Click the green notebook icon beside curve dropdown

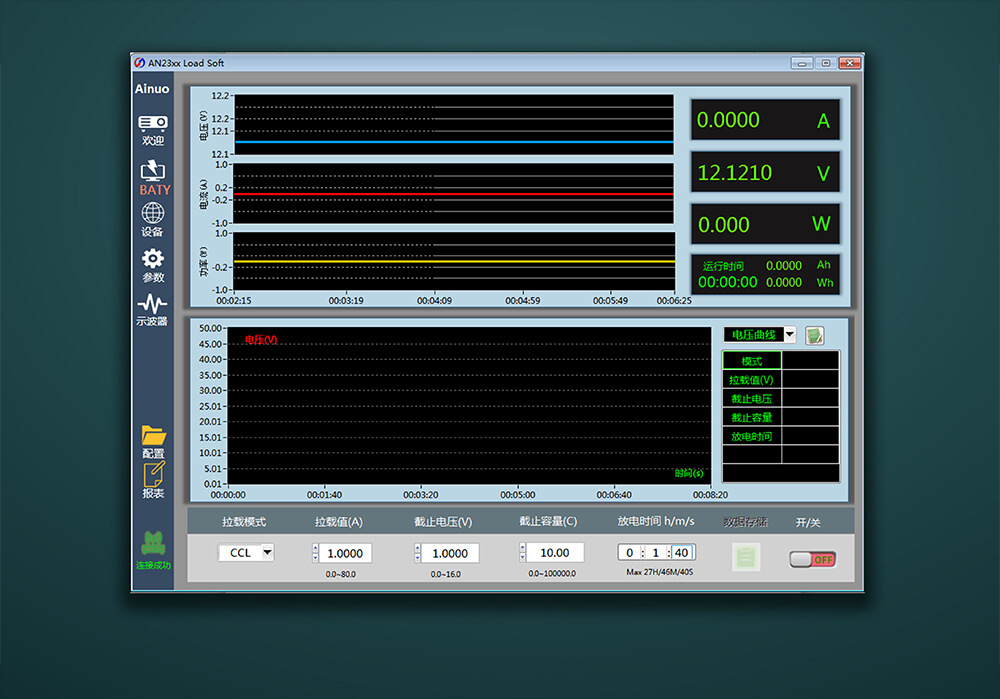pos(815,335)
